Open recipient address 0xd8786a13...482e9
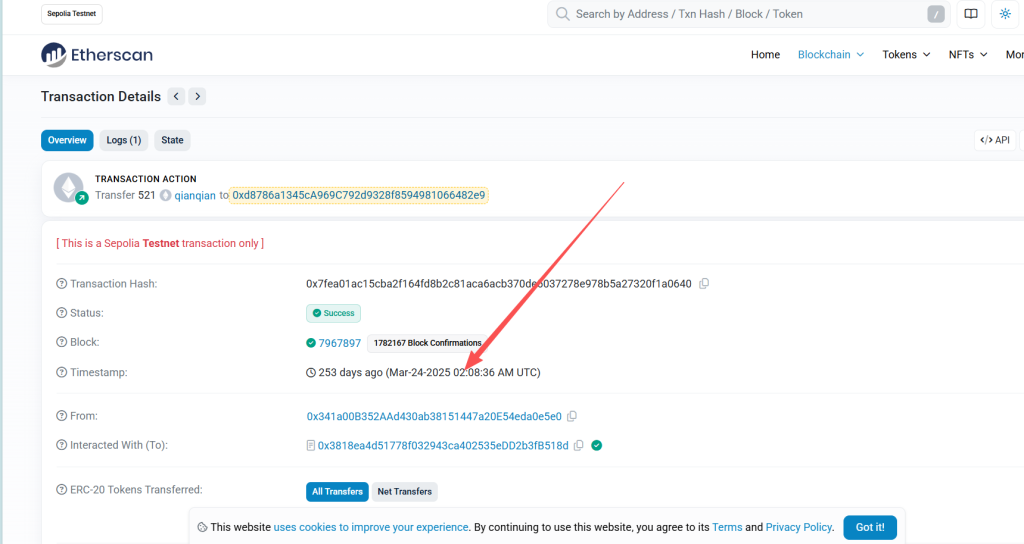The image size is (1024, 544). click(359, 195)
